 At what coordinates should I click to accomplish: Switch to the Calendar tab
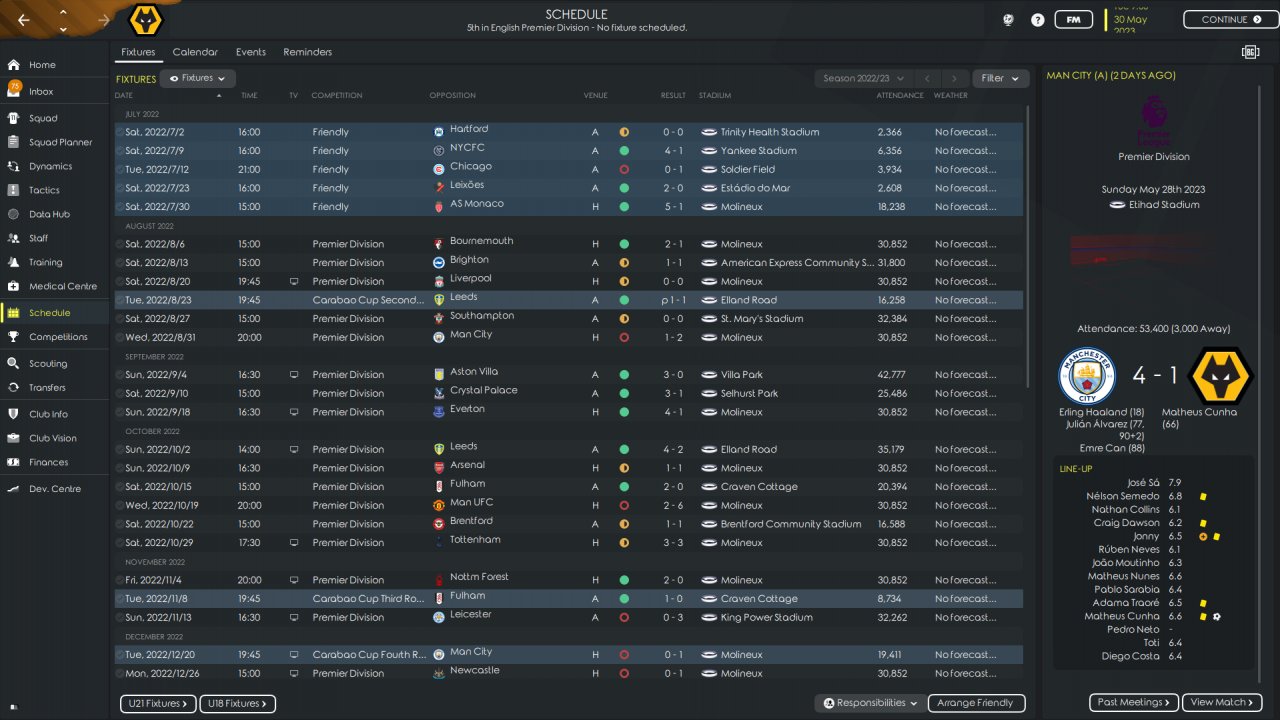[195, 52]
